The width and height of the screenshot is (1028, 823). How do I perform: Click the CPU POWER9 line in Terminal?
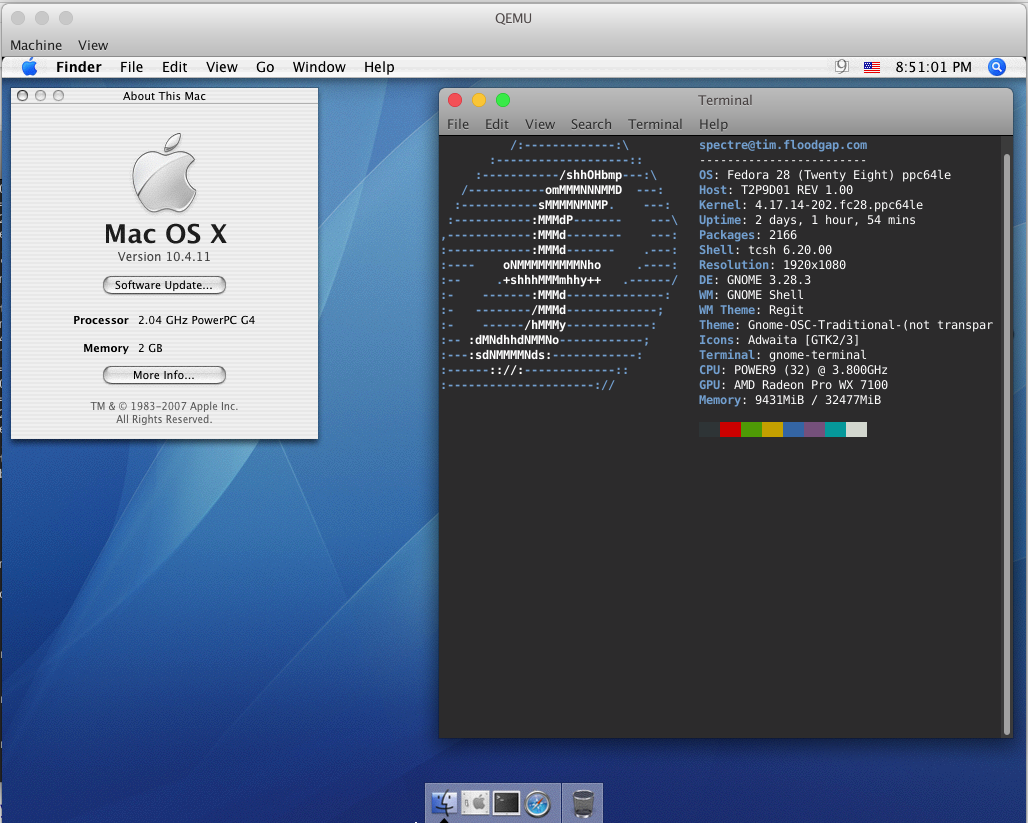point(793,370)
